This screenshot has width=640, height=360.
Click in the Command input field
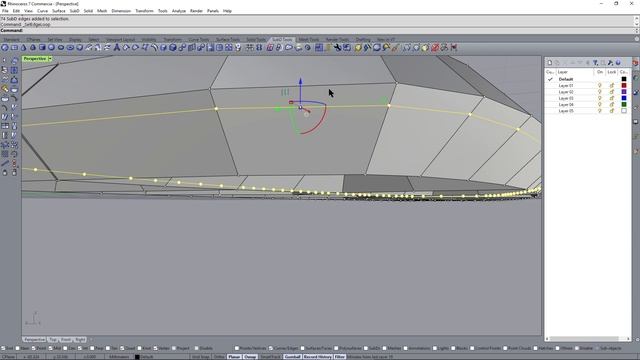(327, 31)
